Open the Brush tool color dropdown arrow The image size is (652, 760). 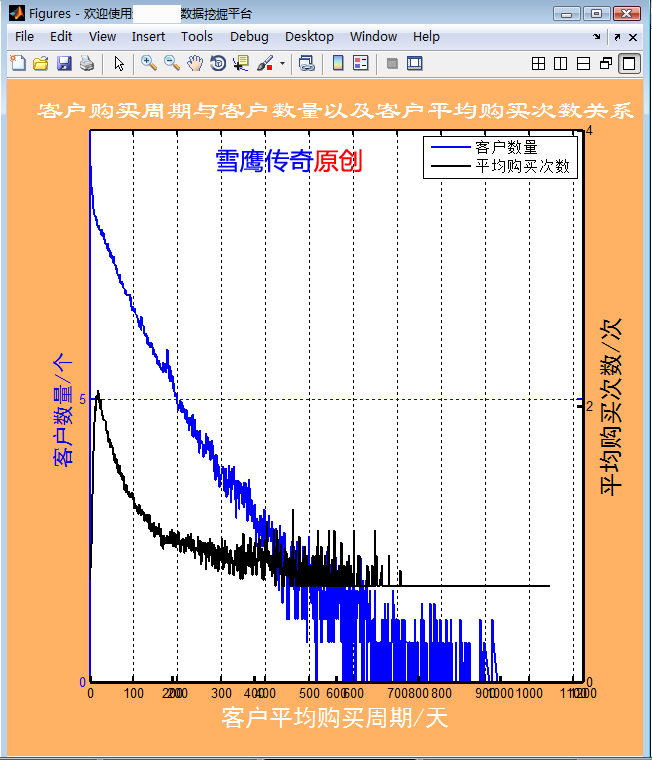click(x=282, y=64)
